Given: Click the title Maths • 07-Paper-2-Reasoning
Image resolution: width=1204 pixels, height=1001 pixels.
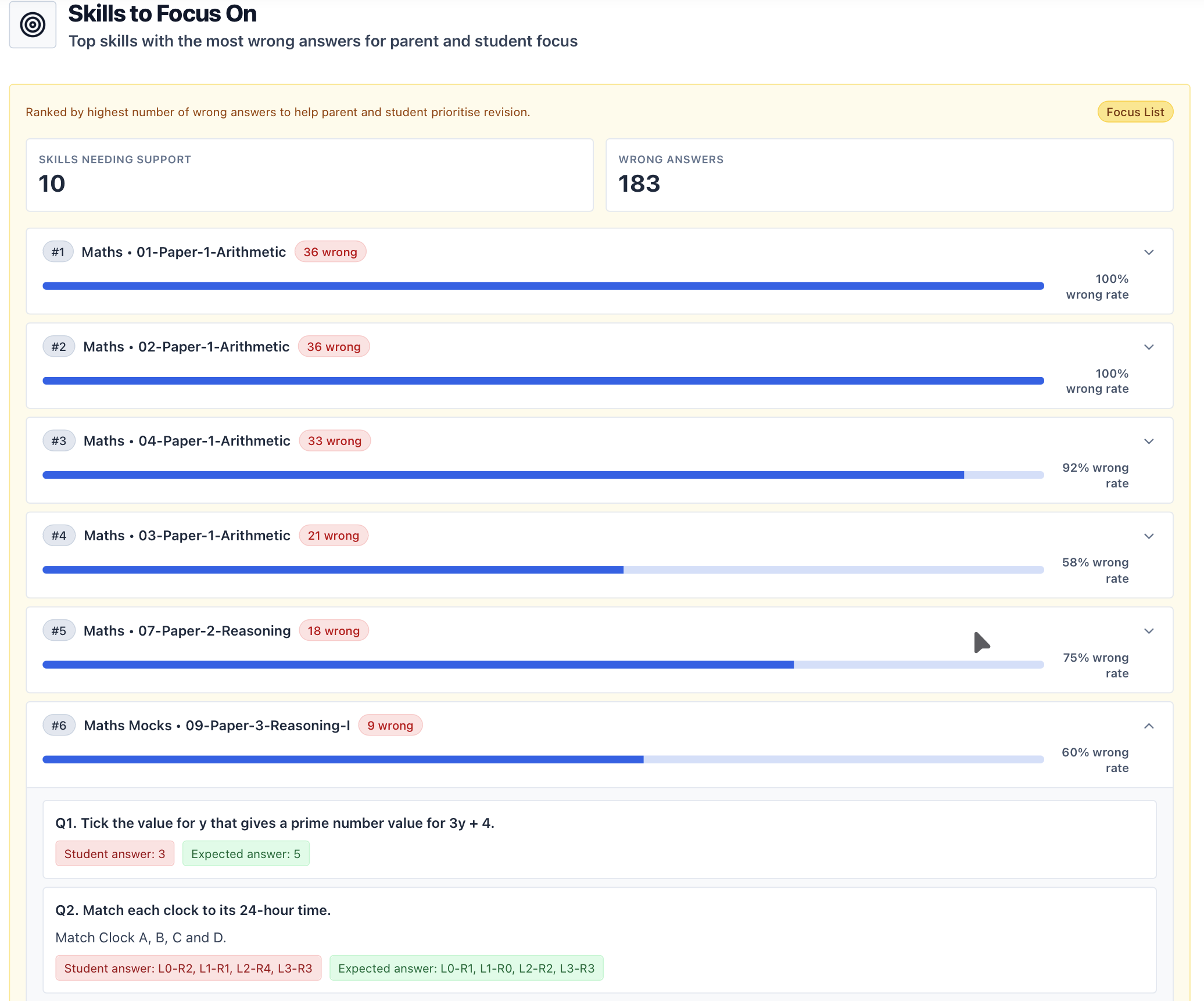Looking at the screenshot, I should pyautogui.click(x=187, y=631).
